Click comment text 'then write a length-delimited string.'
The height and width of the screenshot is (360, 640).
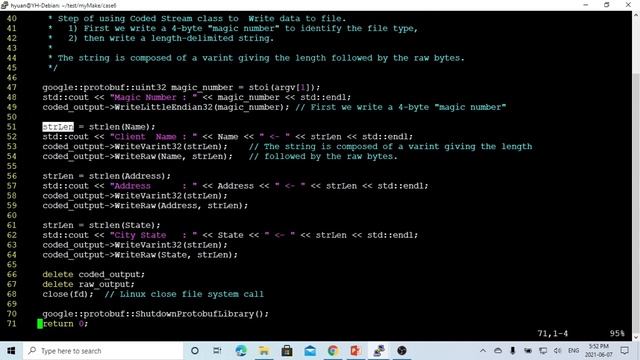coord(179,38)
